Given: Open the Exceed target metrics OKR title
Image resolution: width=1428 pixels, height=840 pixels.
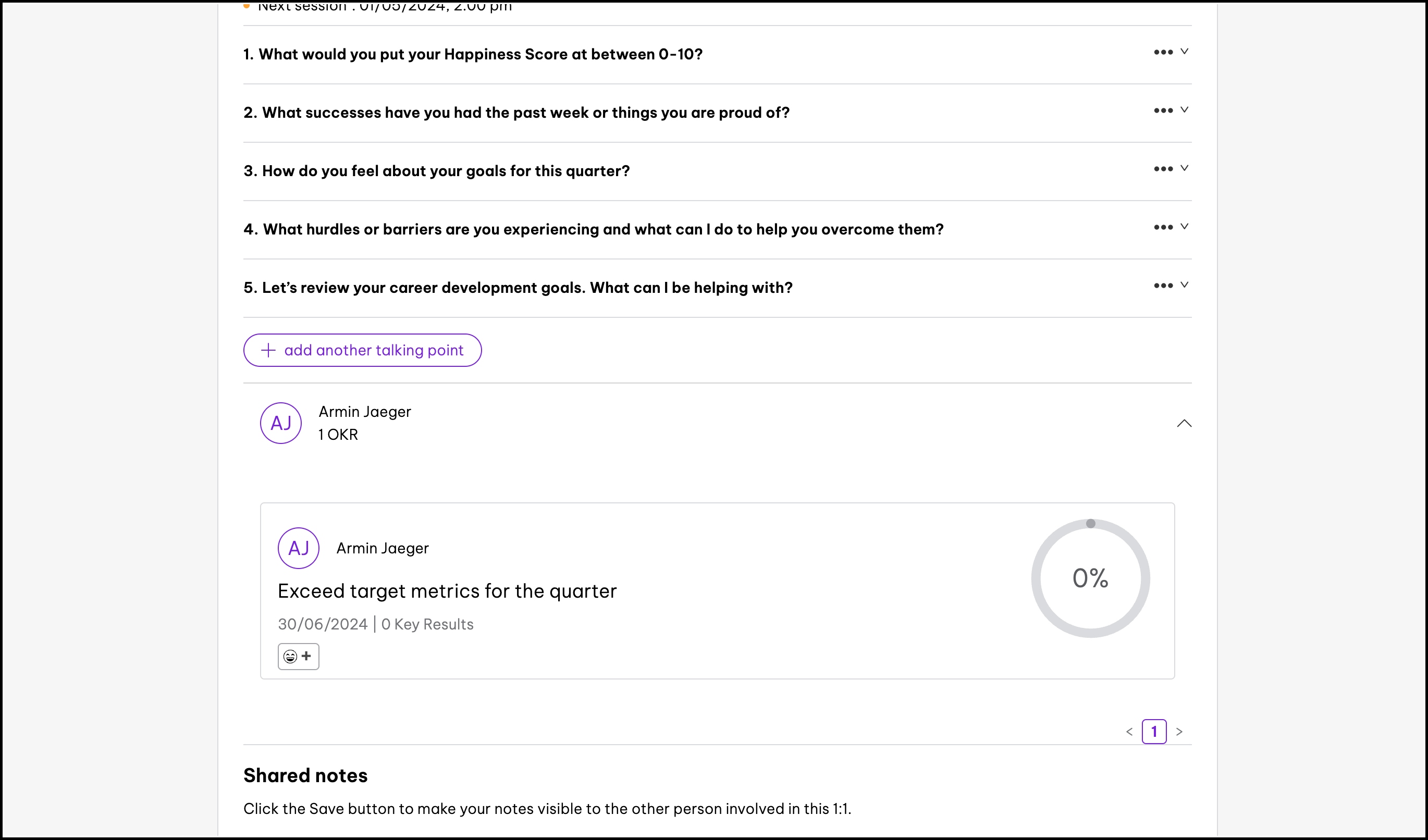Looking at the screenshot, I should click(447, 591).
